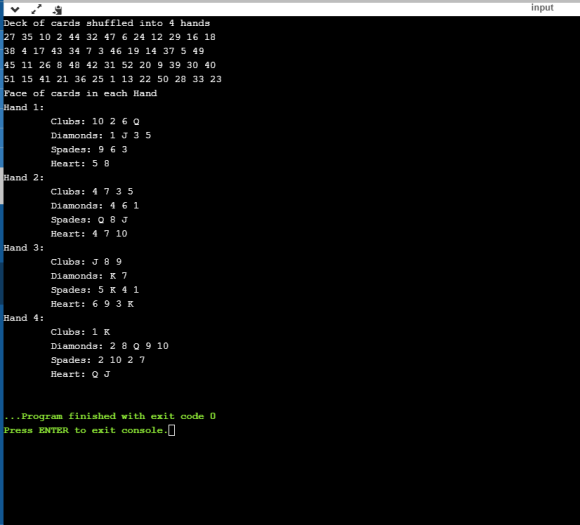580x525 pixels.
Task: Click the first shuffled row starting with 27 35
Action: tap(109, 37)
